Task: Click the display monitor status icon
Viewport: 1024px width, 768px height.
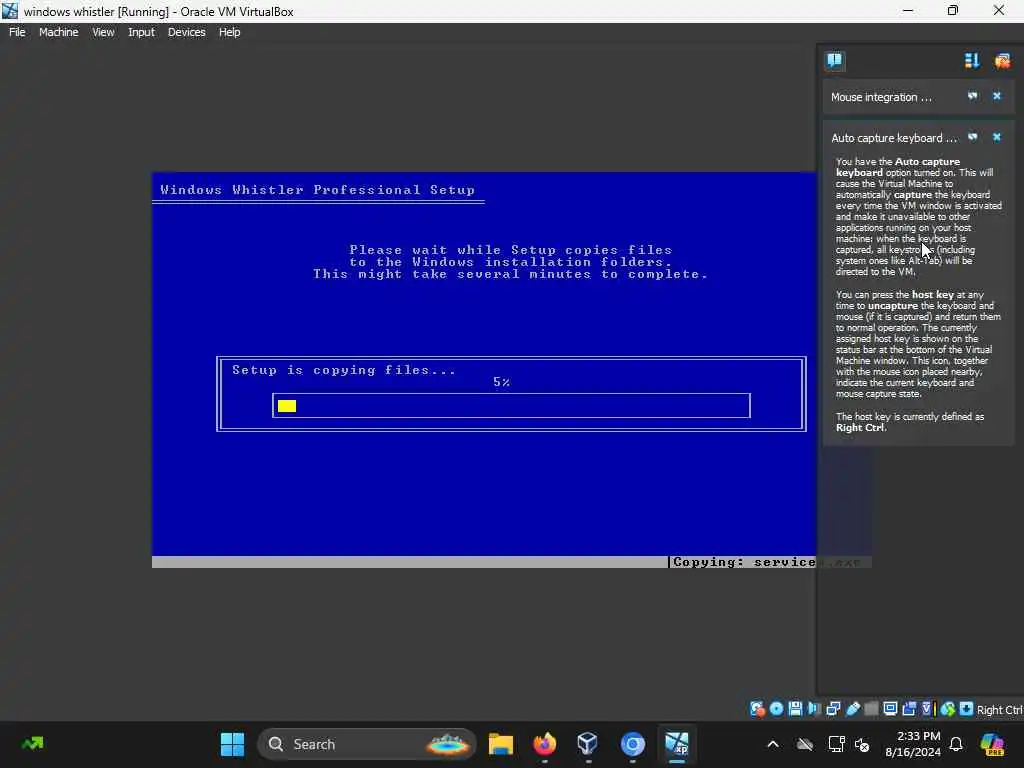Action: (x=890, y=709)
